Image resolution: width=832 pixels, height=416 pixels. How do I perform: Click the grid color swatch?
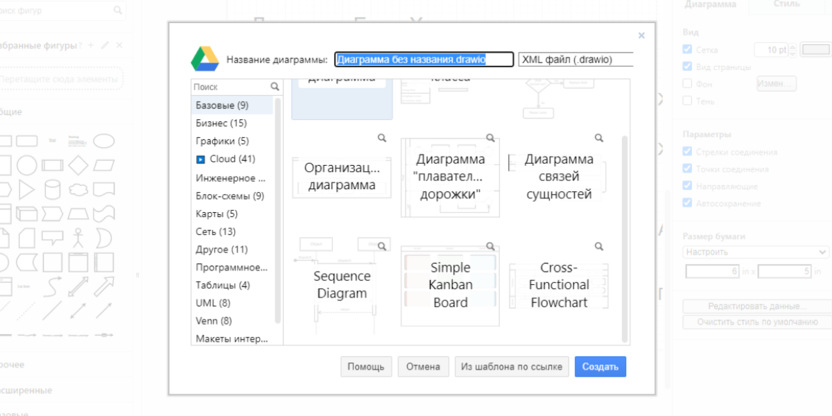816,49
